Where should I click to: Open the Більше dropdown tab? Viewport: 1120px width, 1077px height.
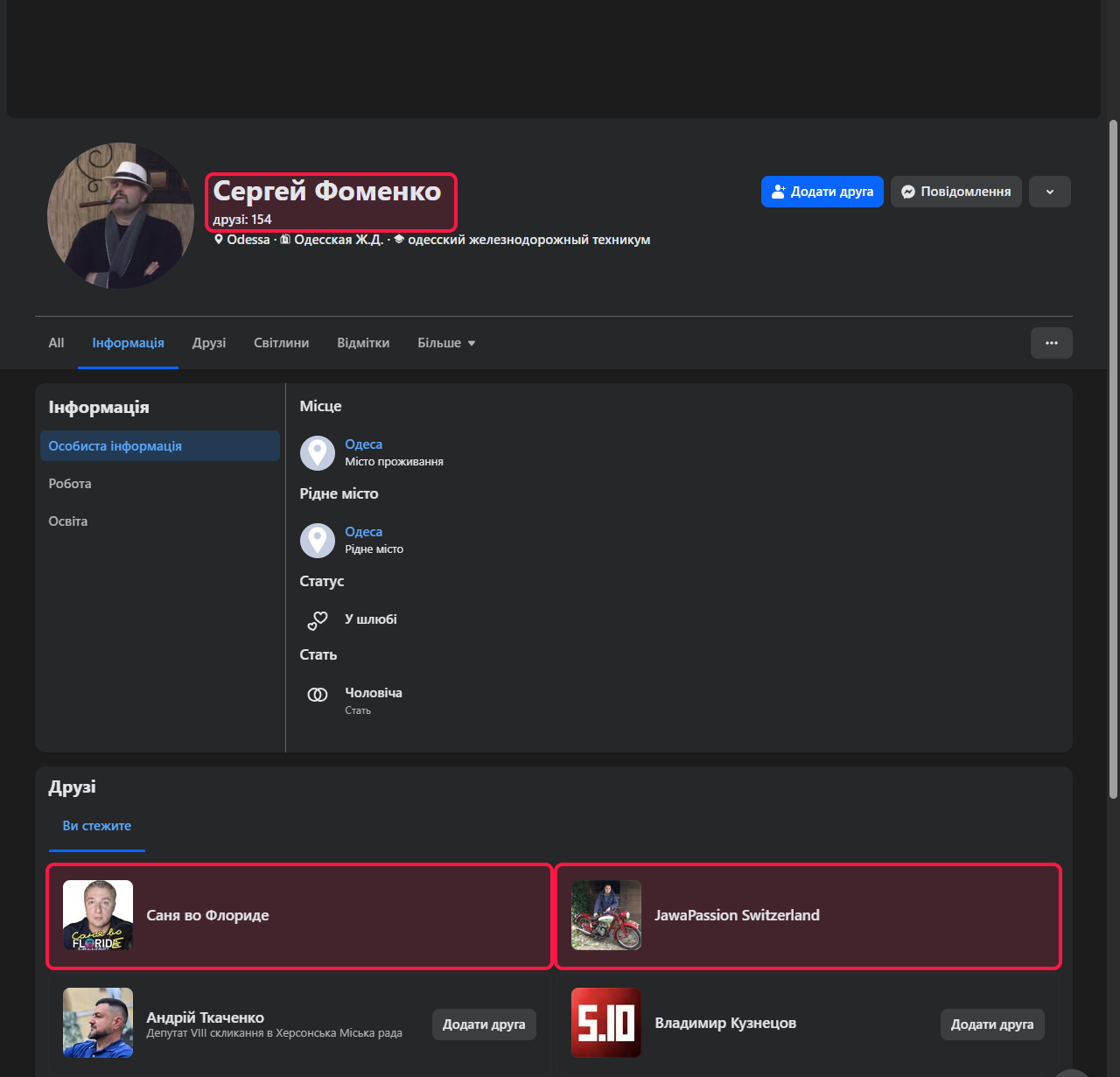click(446, 343)
